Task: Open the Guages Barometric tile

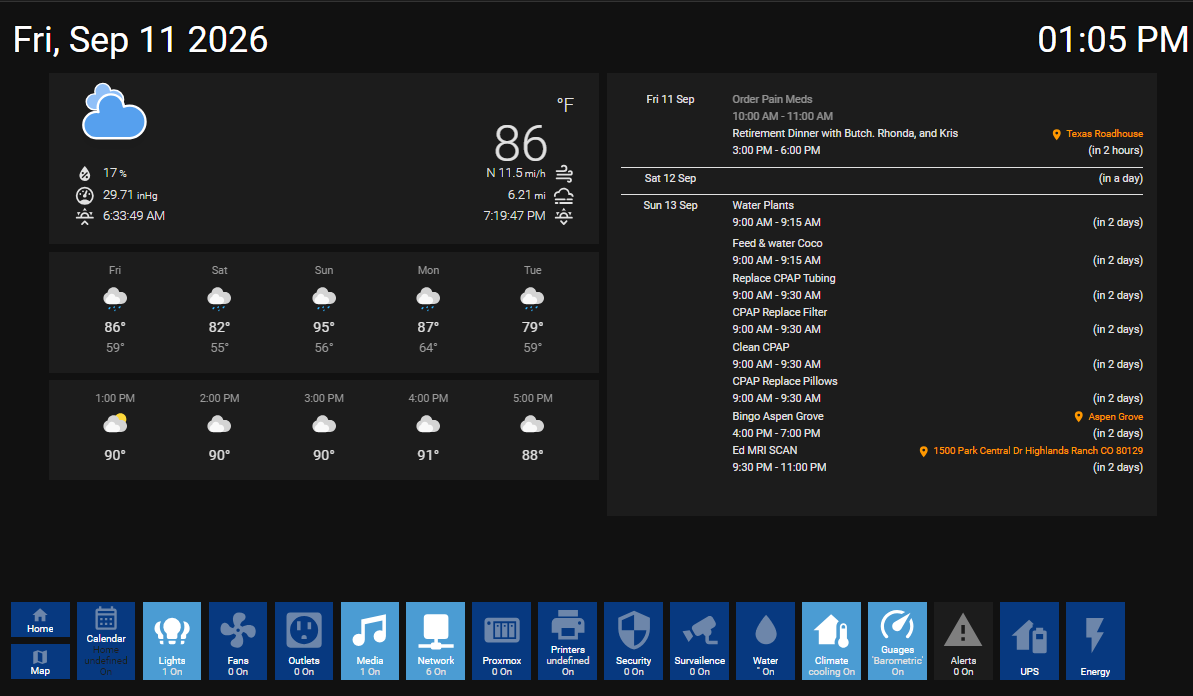Action: tap(897, 640)
